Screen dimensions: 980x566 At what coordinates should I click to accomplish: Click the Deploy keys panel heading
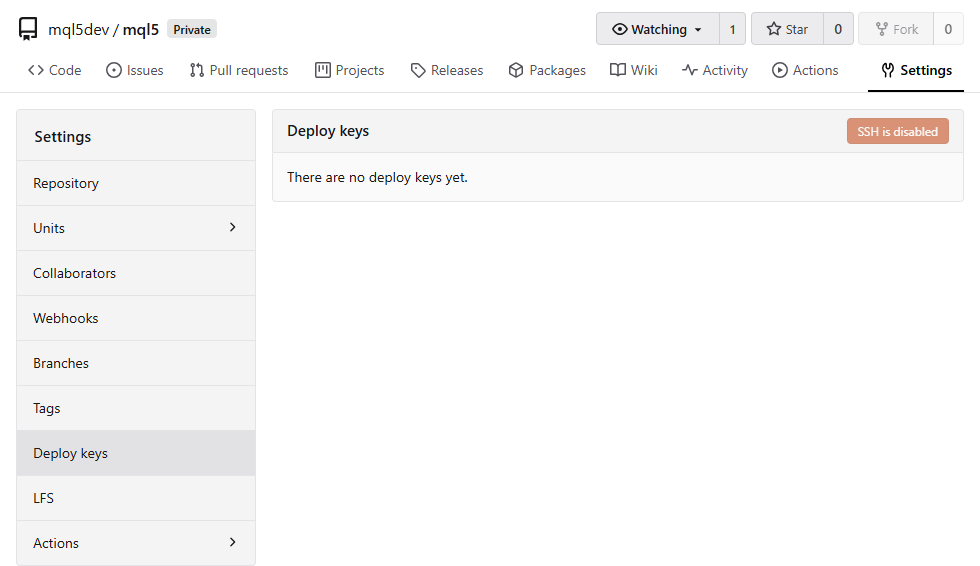[328, 131]
